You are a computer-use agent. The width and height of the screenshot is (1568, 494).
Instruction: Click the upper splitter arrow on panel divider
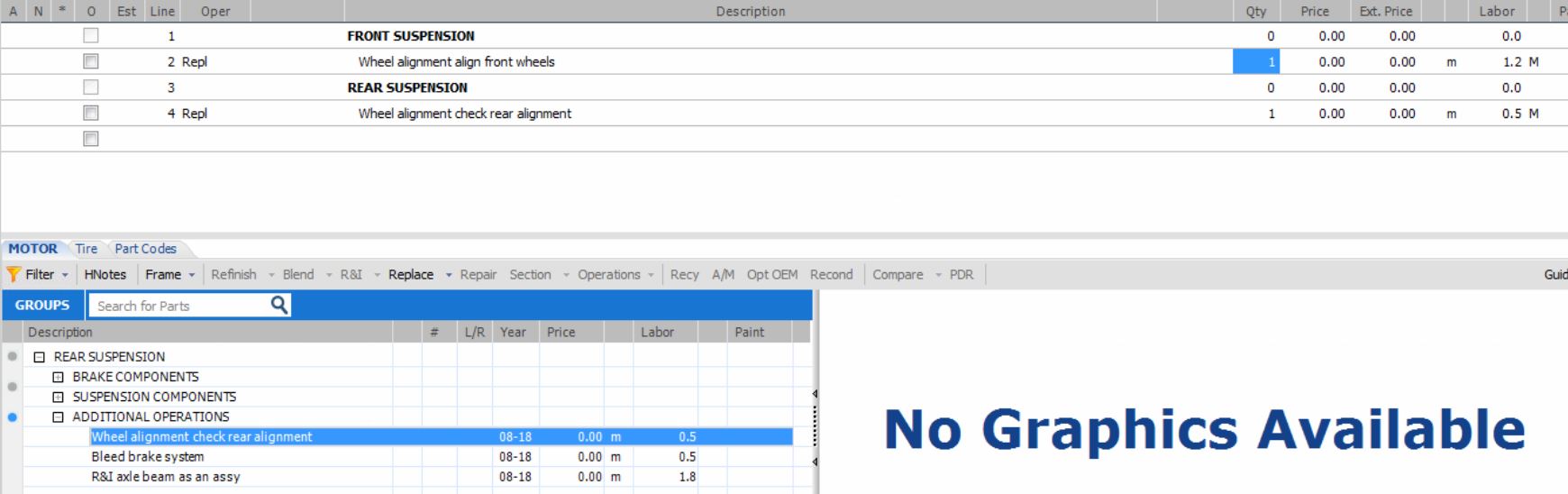(x=815, y=394)
